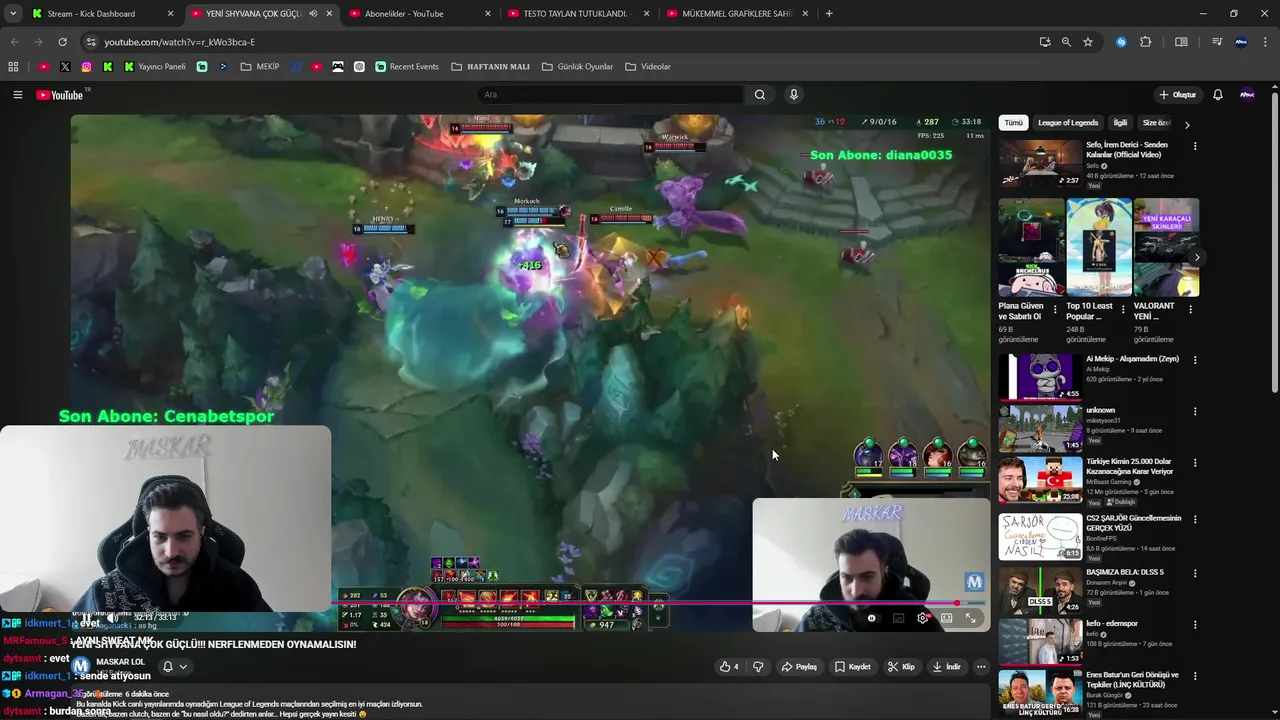Select the League of Legends filter chip
This screenshot has width=1280, height=720.
[1068, 123]
